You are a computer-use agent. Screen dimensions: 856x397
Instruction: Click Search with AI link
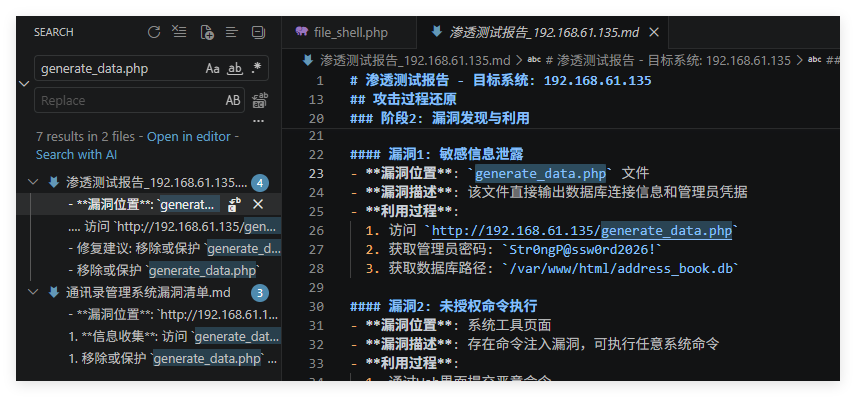[76, 155]
